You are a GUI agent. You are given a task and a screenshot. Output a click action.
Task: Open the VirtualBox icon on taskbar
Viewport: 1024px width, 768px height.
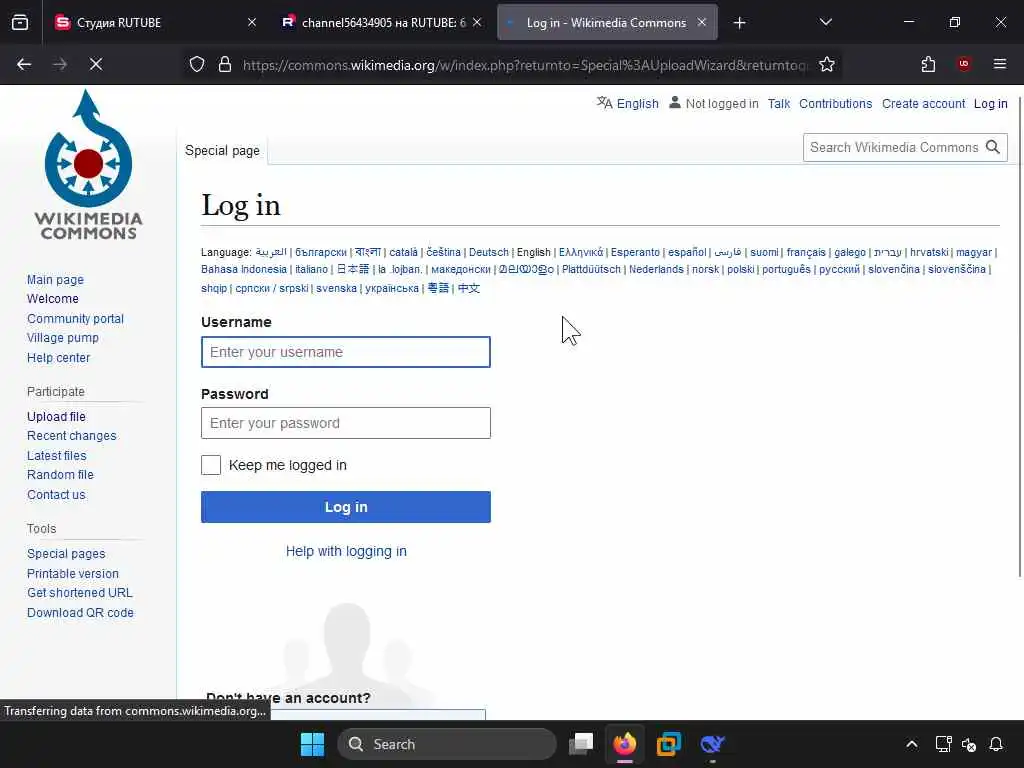[x=669, y=744]
